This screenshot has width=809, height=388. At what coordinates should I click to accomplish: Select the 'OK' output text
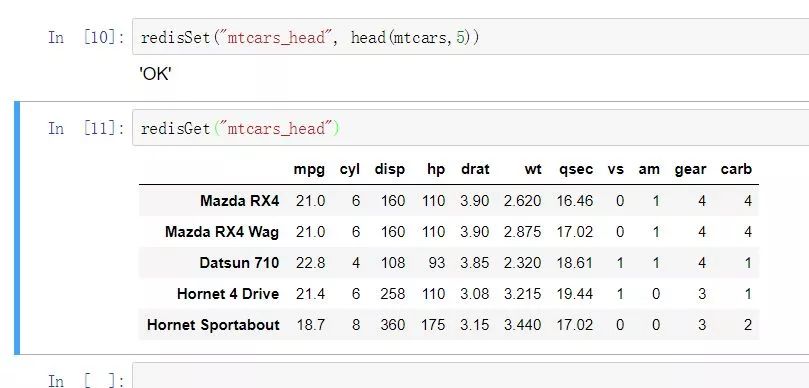point(155,75)
